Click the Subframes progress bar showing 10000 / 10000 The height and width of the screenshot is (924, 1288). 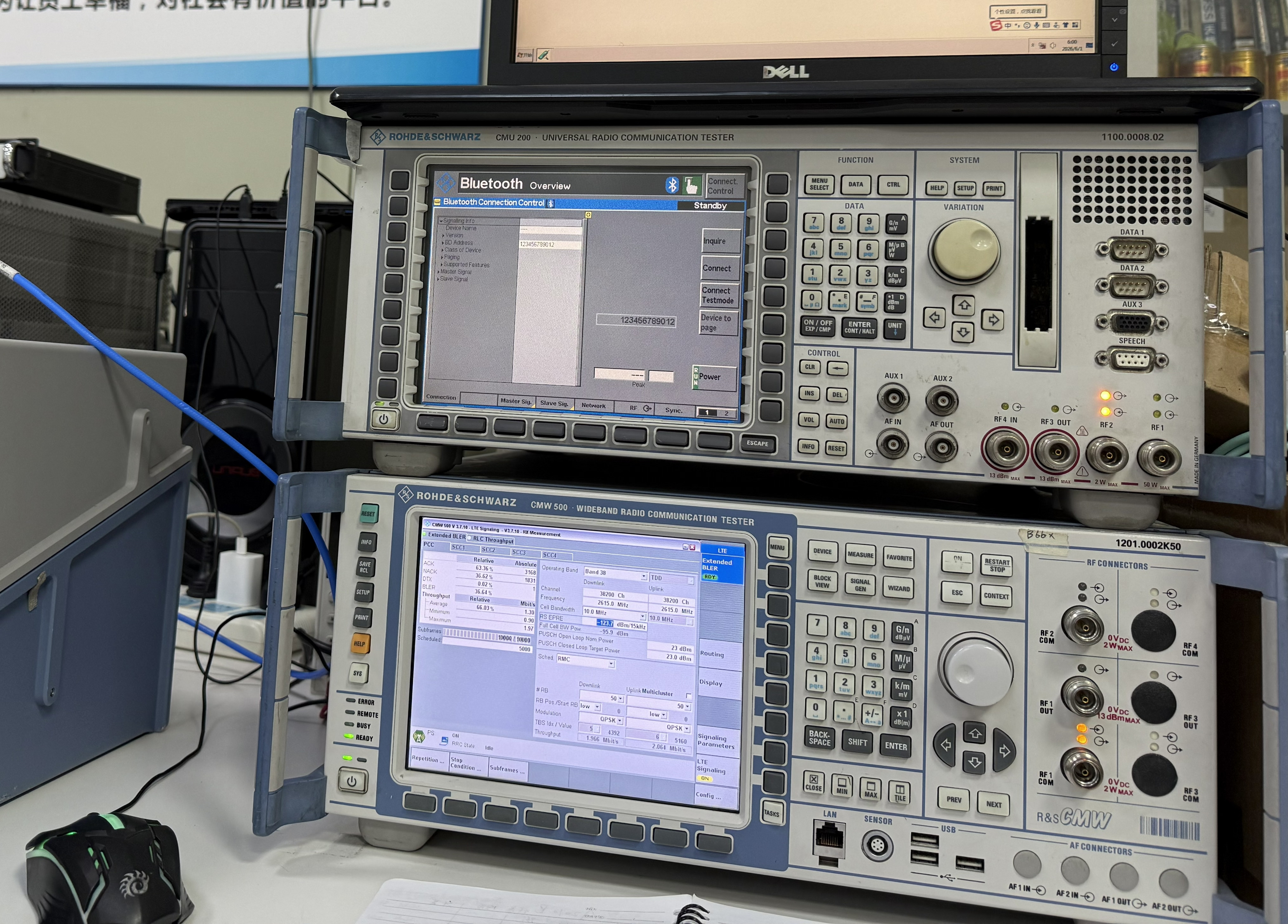487,636
